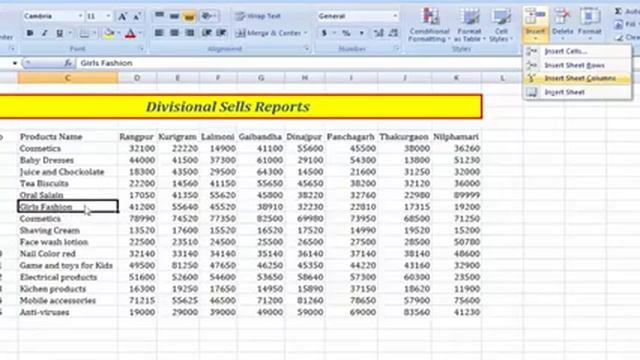Apply the red Font Color
Screen dimensions: 640x360
[130, 33]
